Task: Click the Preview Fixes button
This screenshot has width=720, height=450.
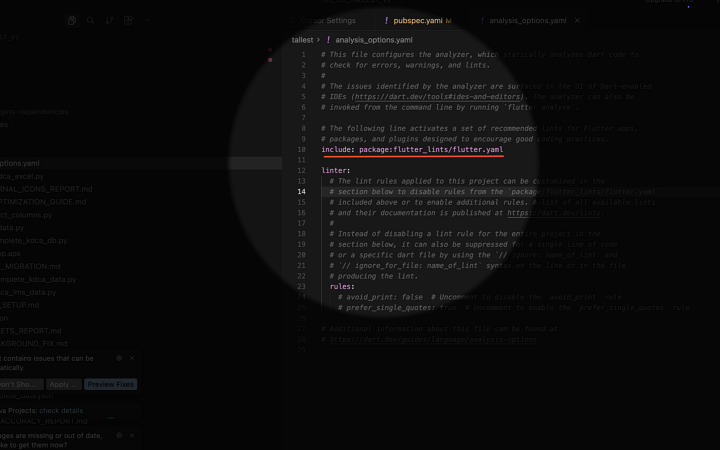Action: point(110,384)
